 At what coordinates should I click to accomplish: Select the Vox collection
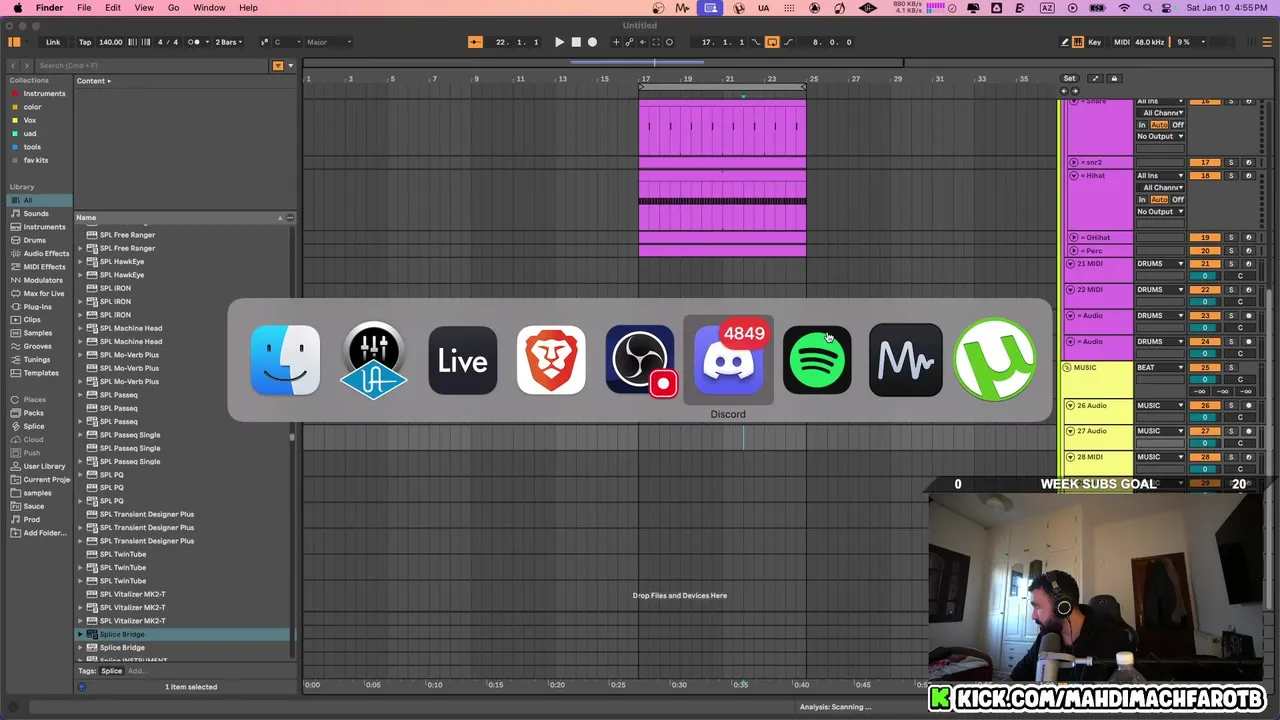pyautogui.click(x=30, y=120)
